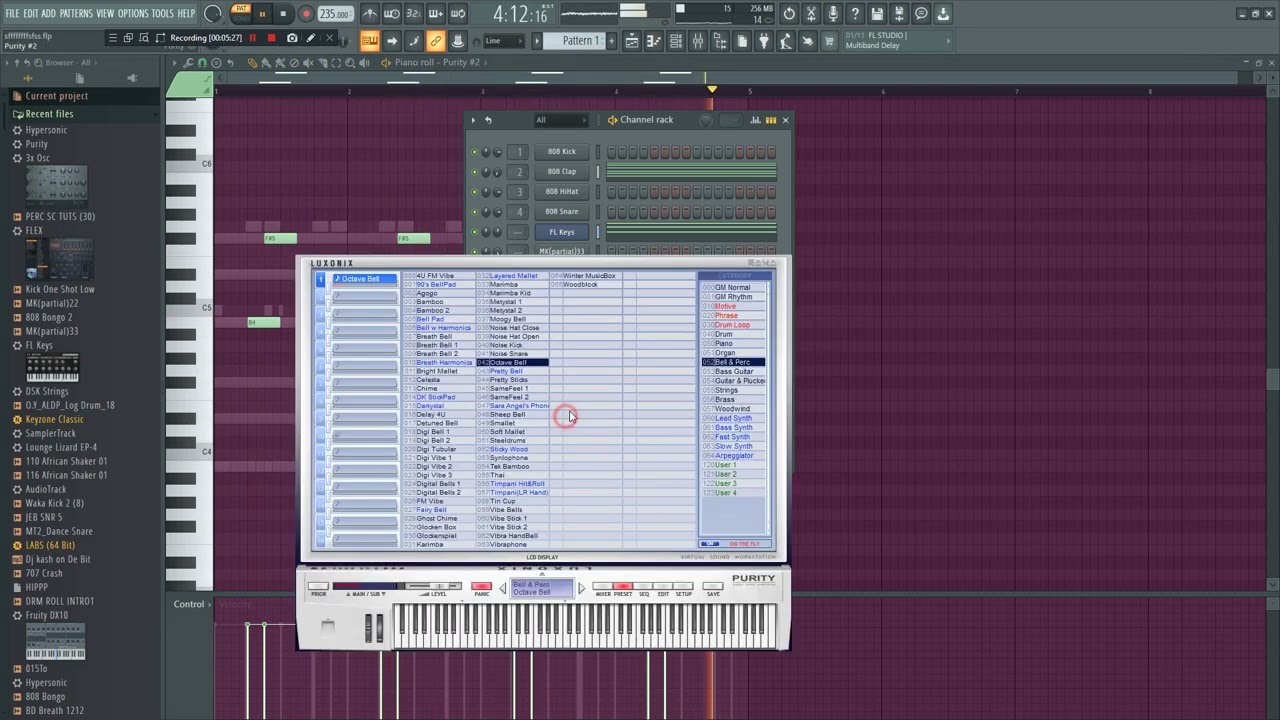Viewport: 1280px width, 720px height.
Task: Select Keyzone Classic in the browser
Action: click(x=55, y=420)
